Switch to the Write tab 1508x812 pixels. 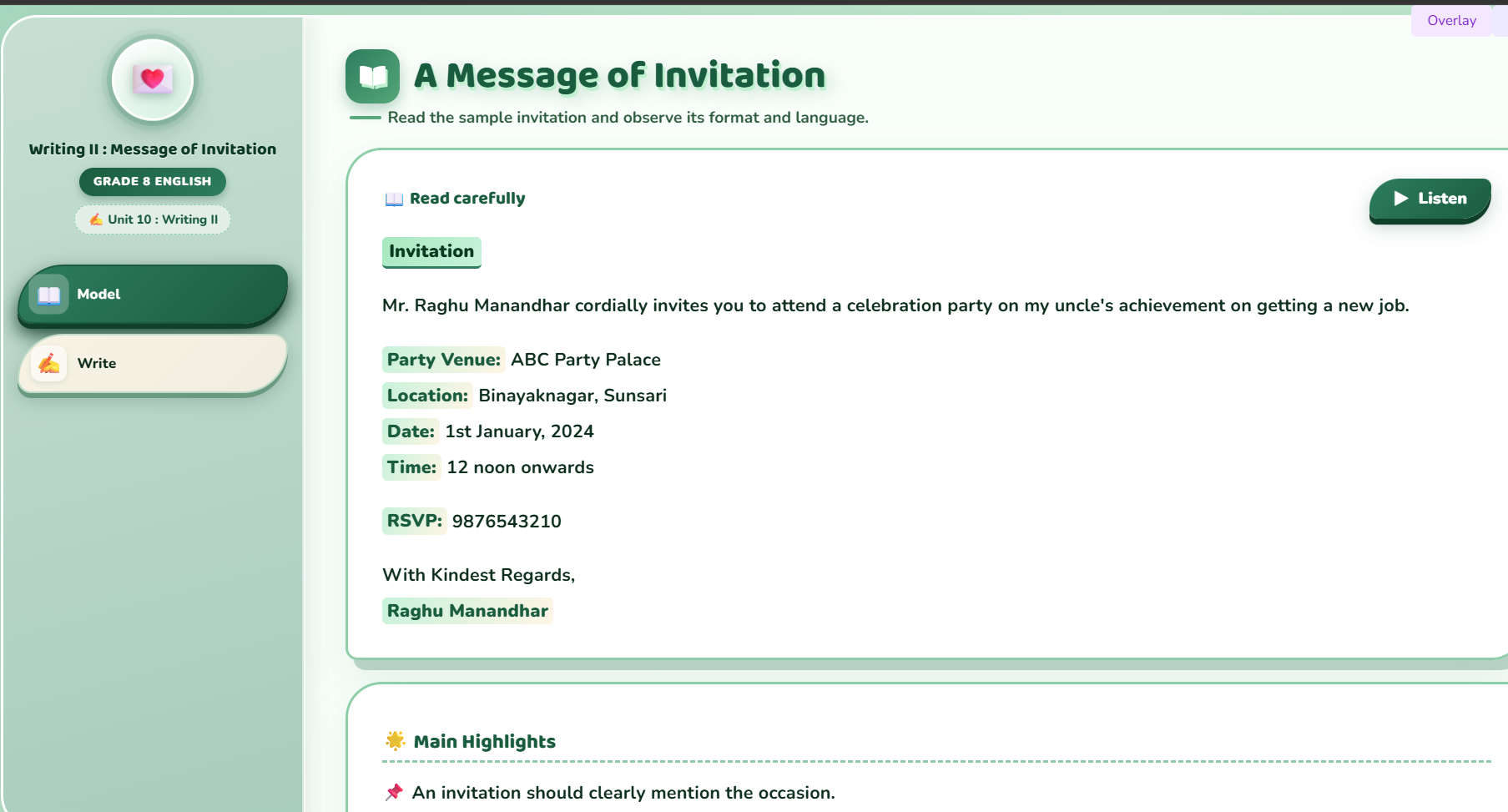point(153,364)
